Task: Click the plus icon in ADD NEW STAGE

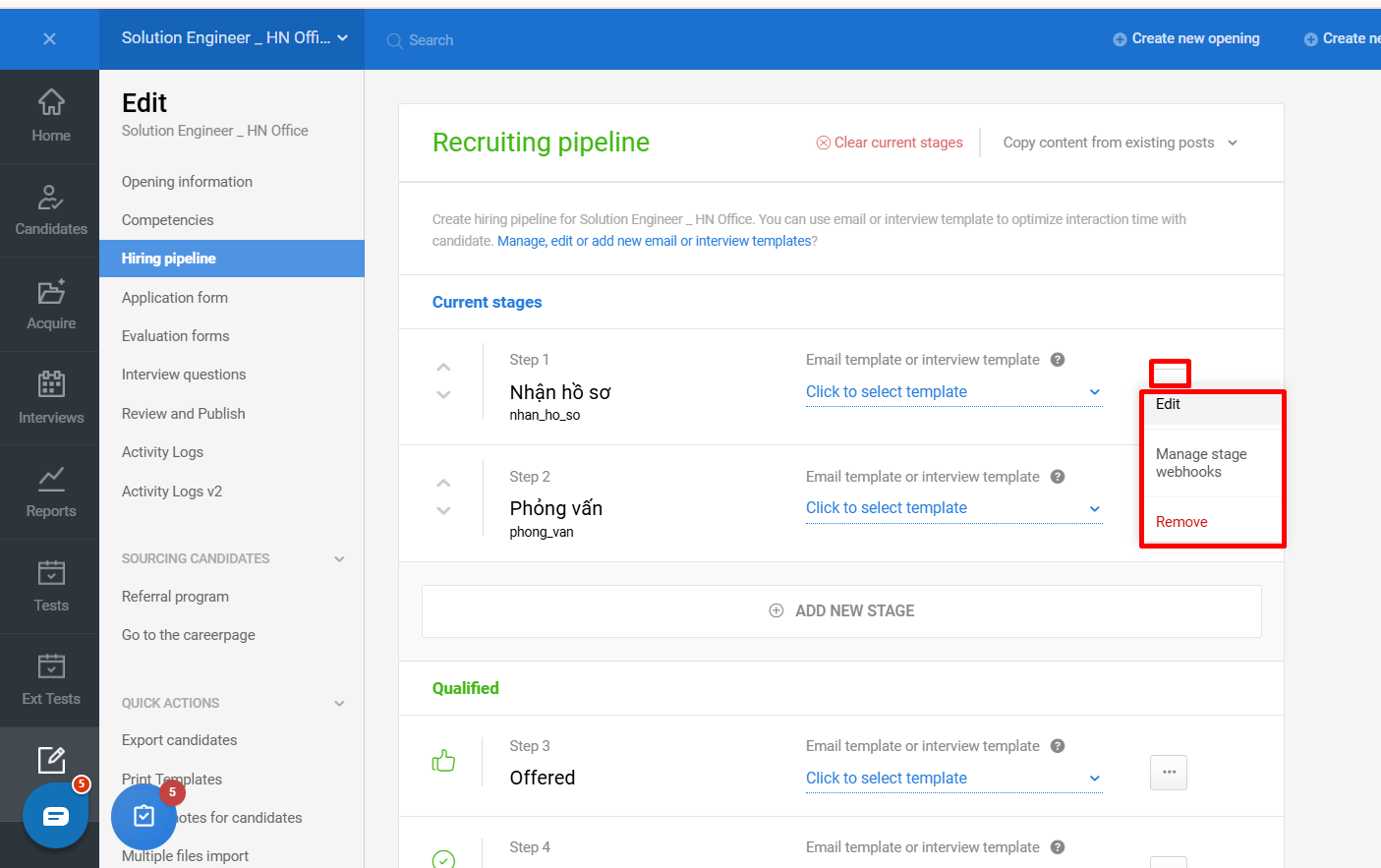Action: click(777, 610)
